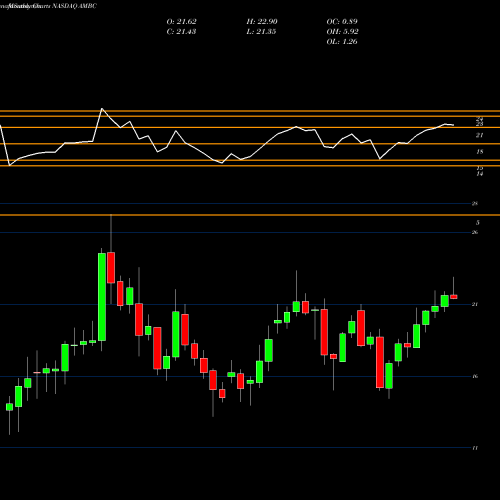Click the tallest green candlestick body

pos(102,297)
